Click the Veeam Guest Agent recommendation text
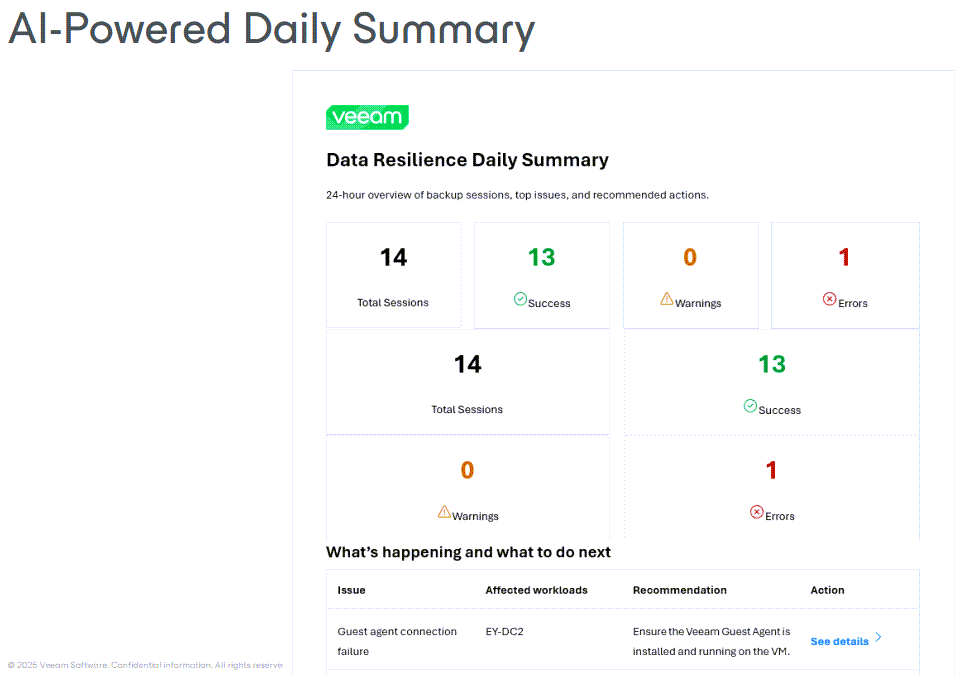973x681 pixels. tap(711, 641)
